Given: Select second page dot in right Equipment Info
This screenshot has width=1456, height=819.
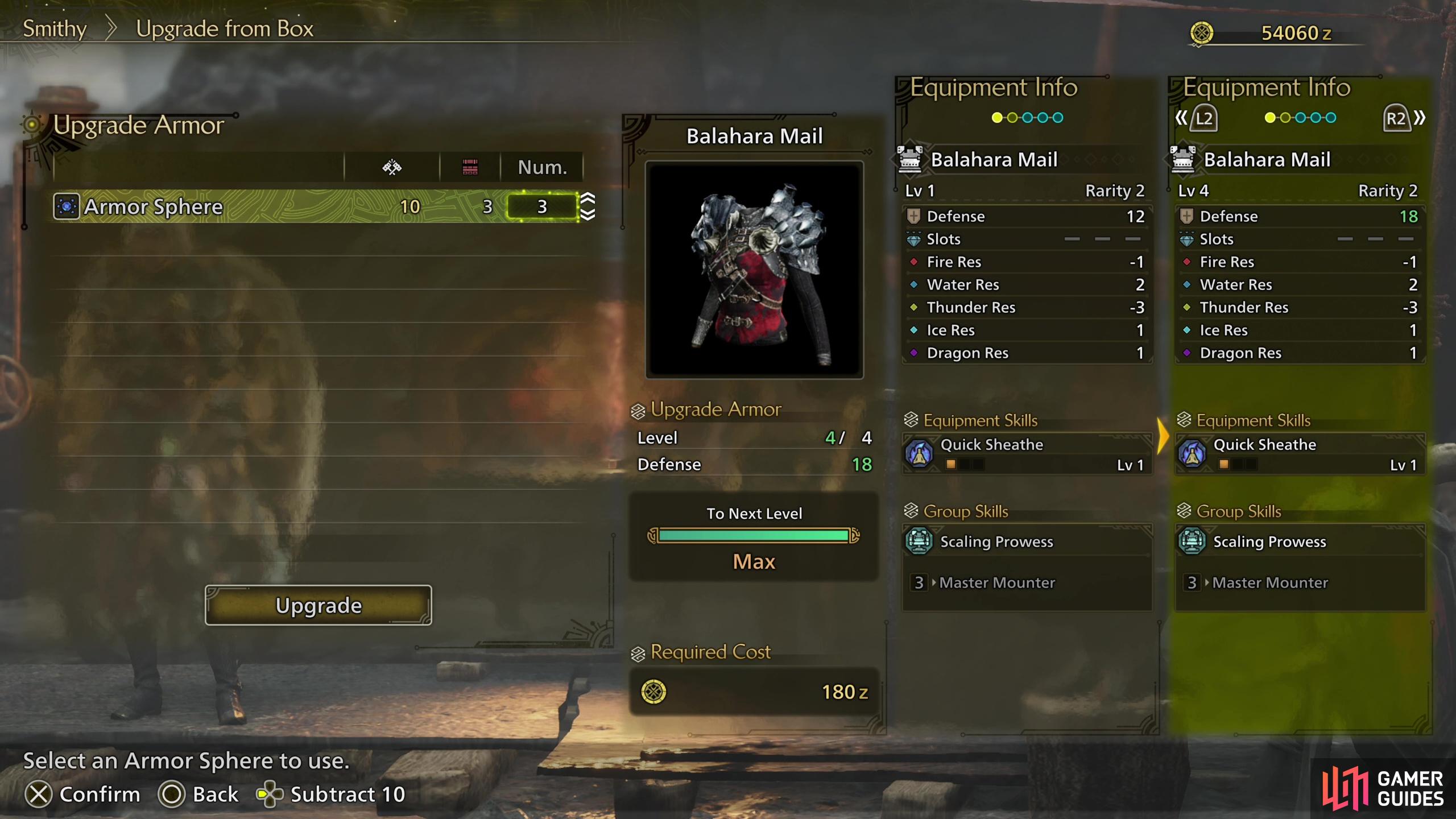Looking at the screenshot, I should coord(1285,118).
